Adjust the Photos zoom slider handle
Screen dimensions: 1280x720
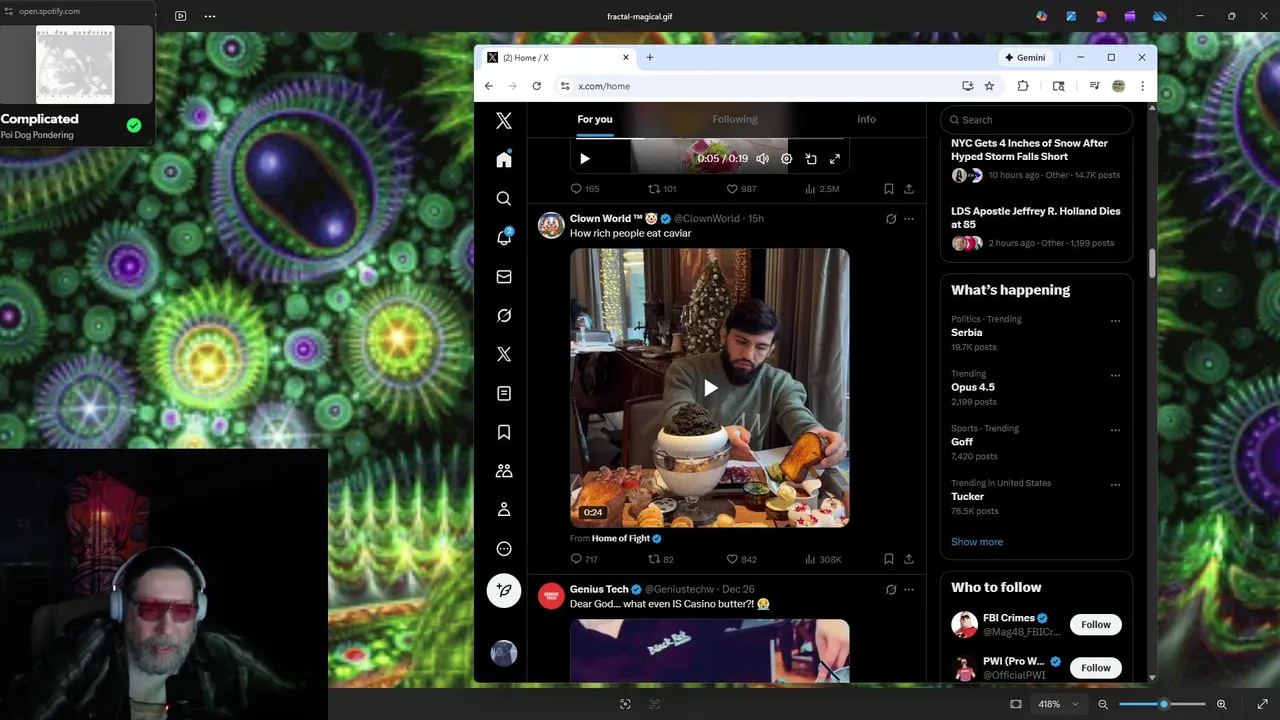tap(1164, 704)
